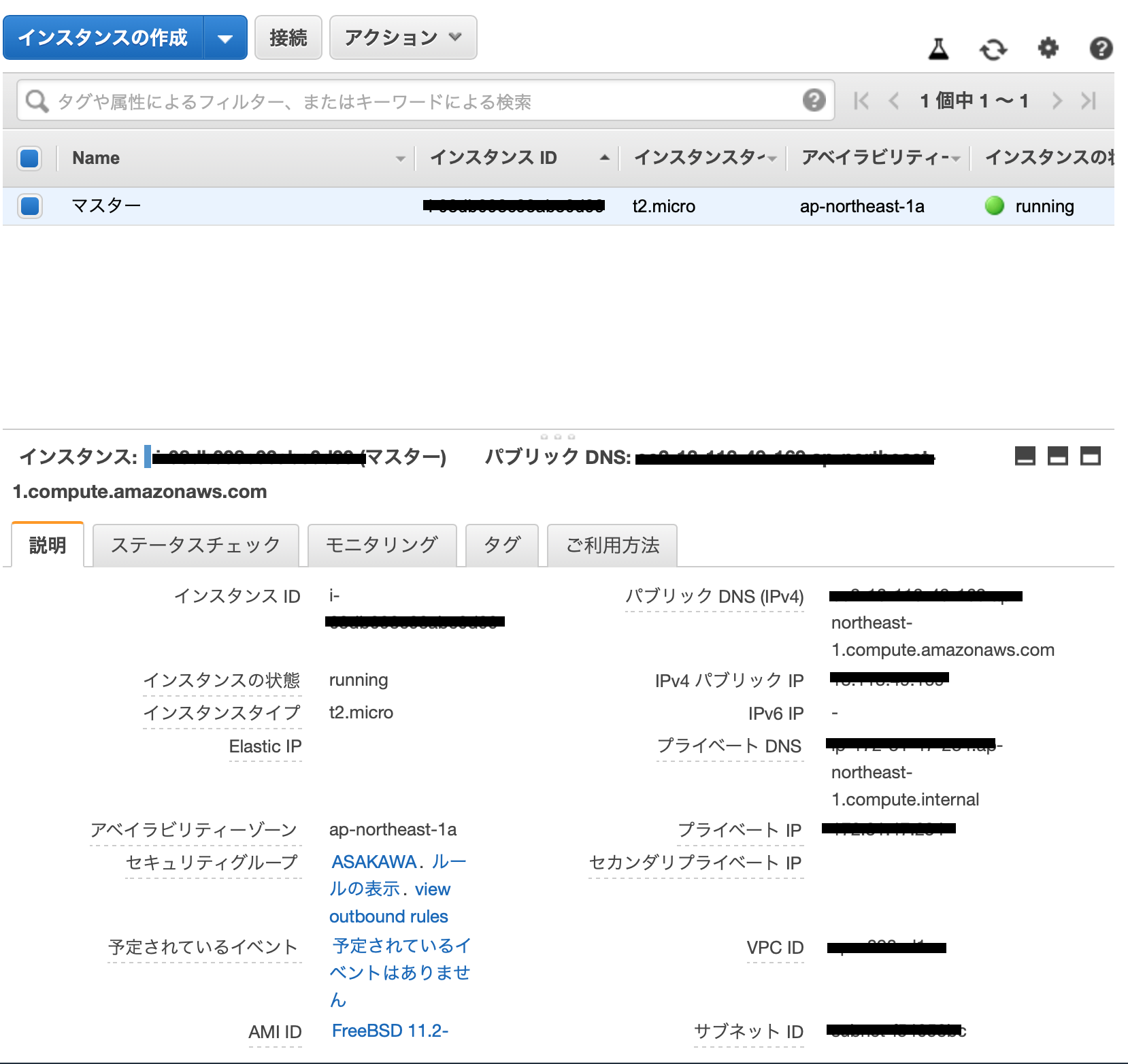Open インスタンスタイプ column dropdown
This screenshot has width=1128, height=1064.
(772, 159)
